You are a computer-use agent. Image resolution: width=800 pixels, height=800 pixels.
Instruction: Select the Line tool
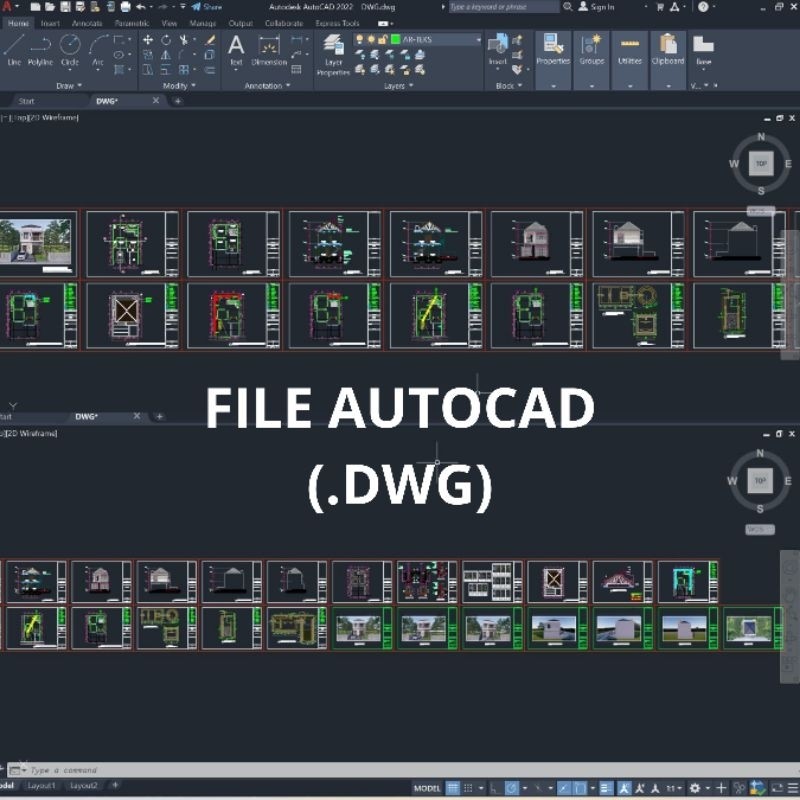click(14, 50)
